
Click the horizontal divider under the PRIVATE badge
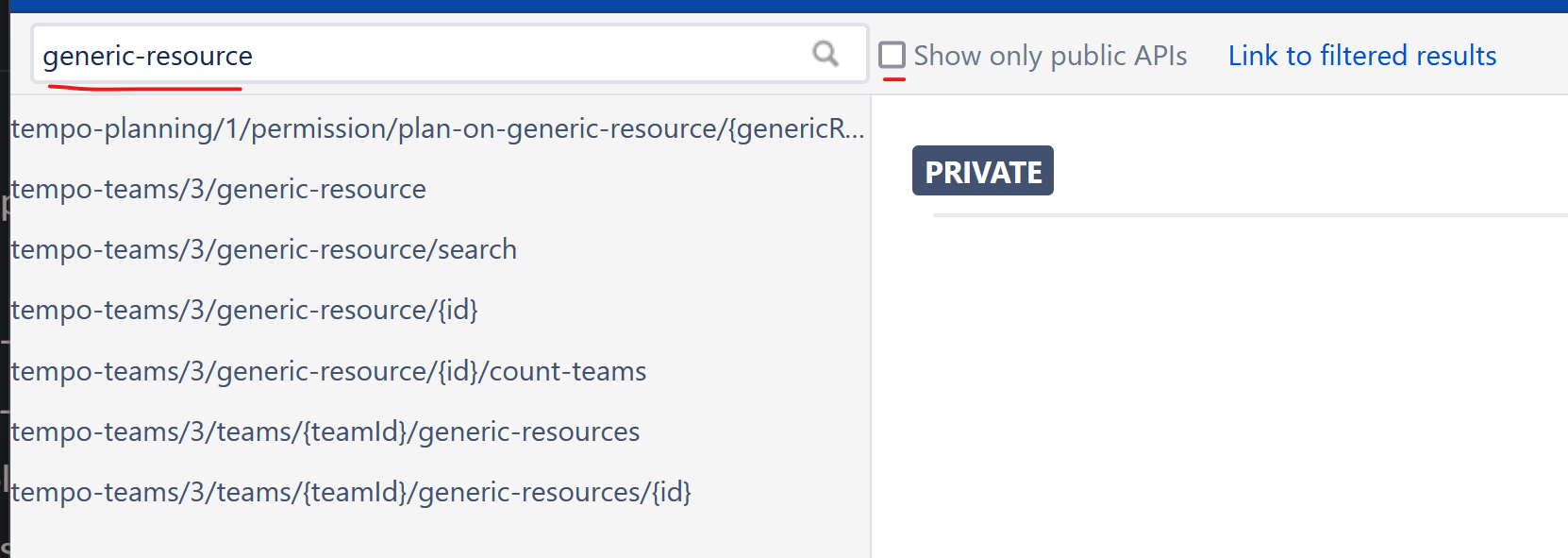coord(1245,215)
